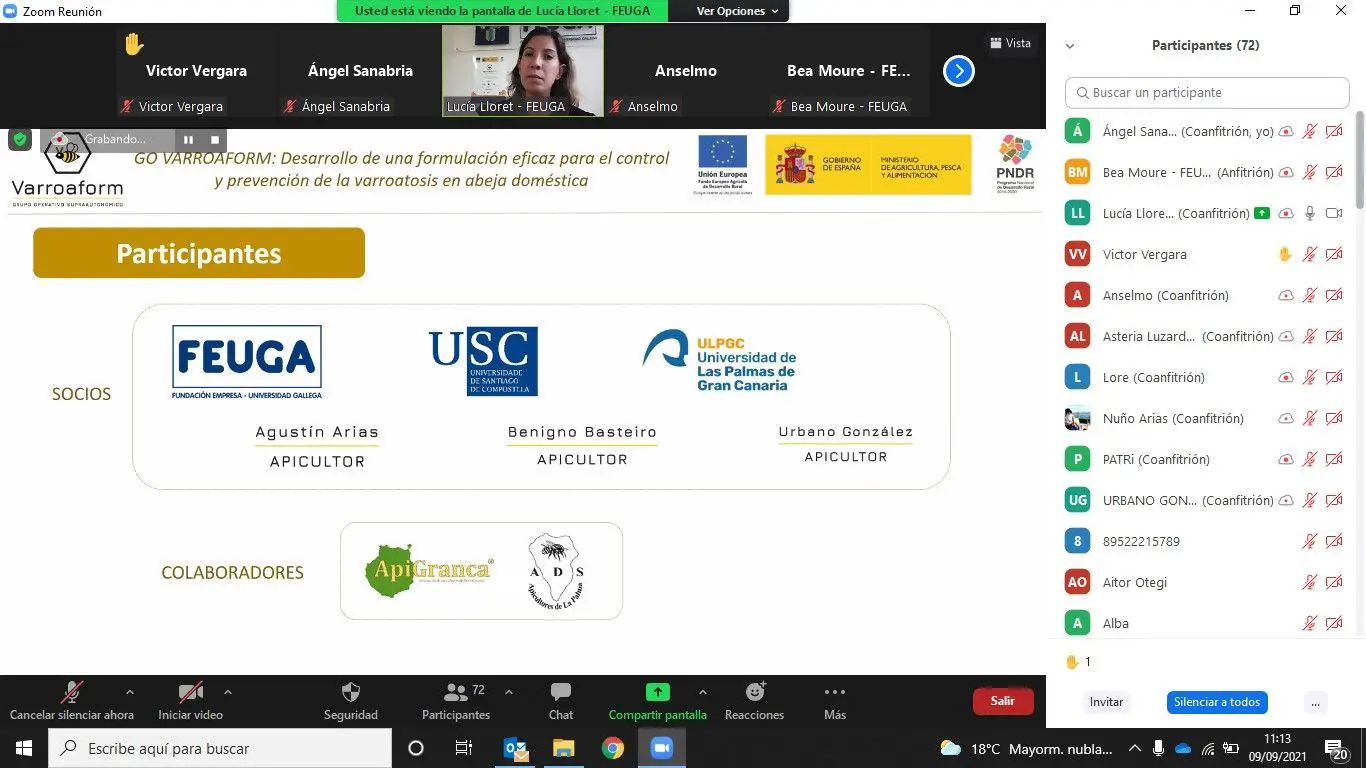This screenshot has height=768, width=1366.
Task: Click the blue next-participants arrow
Action: [x=958, y=71]
